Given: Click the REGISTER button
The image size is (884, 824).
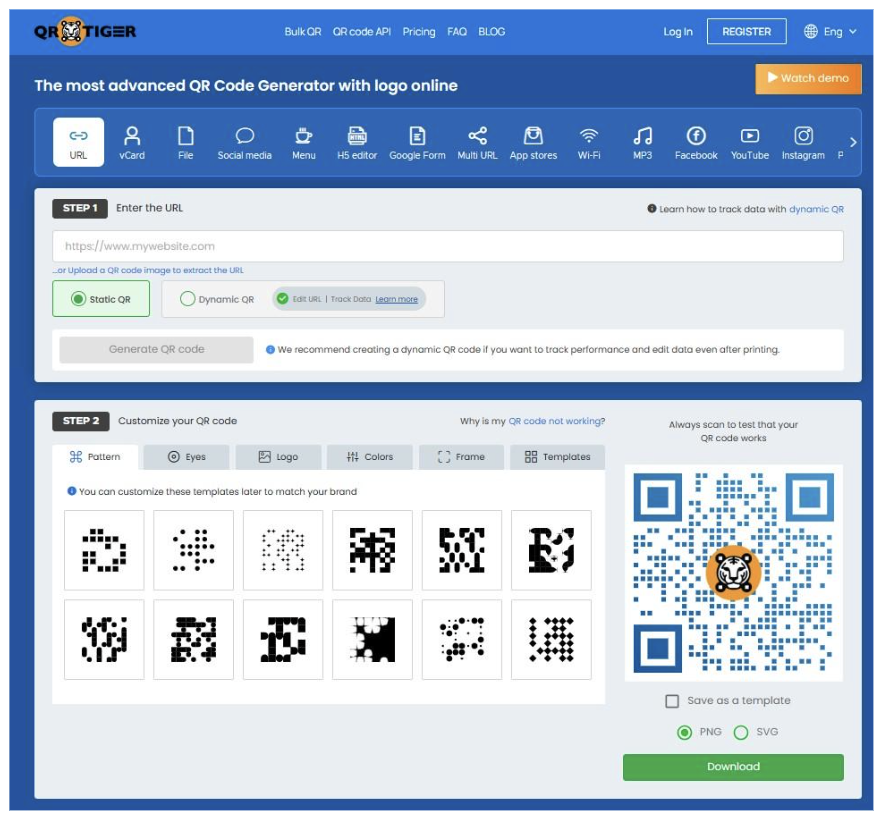Looking at the screenshot, I should pyautogui.click(x=747, y=32).
